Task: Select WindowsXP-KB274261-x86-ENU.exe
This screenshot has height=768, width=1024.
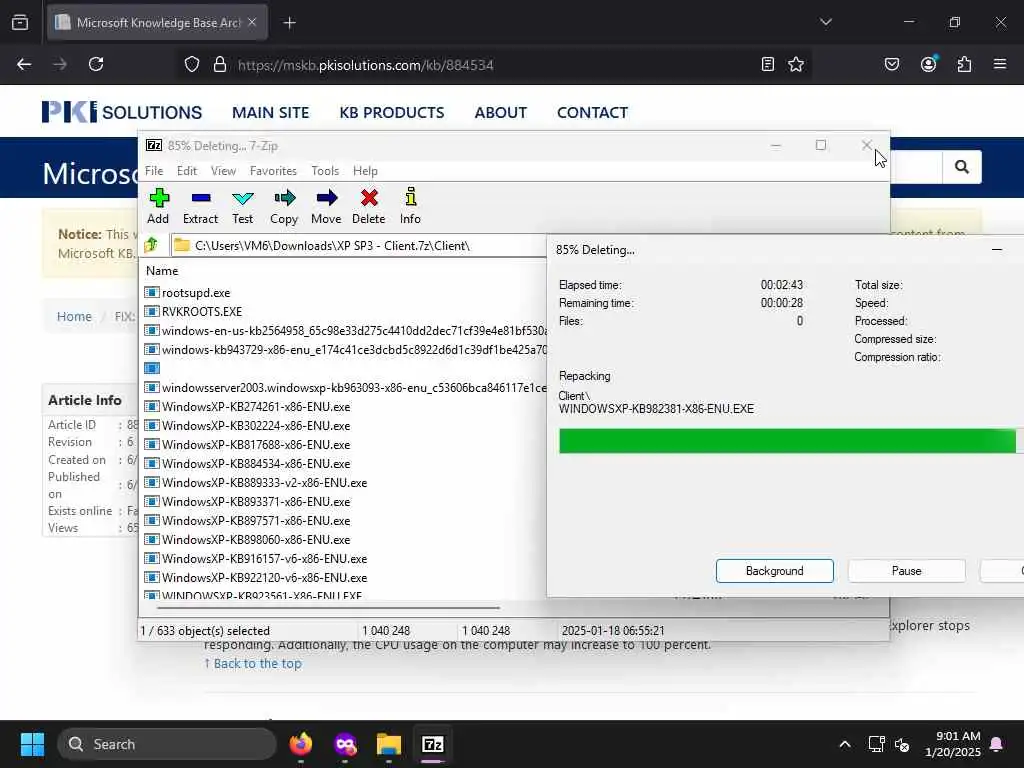Action: [x=255, y=407]
